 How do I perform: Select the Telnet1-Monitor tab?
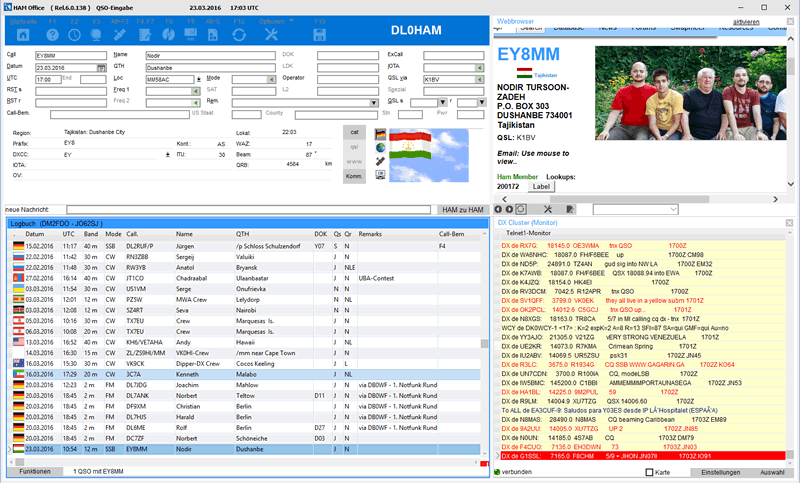531,231
